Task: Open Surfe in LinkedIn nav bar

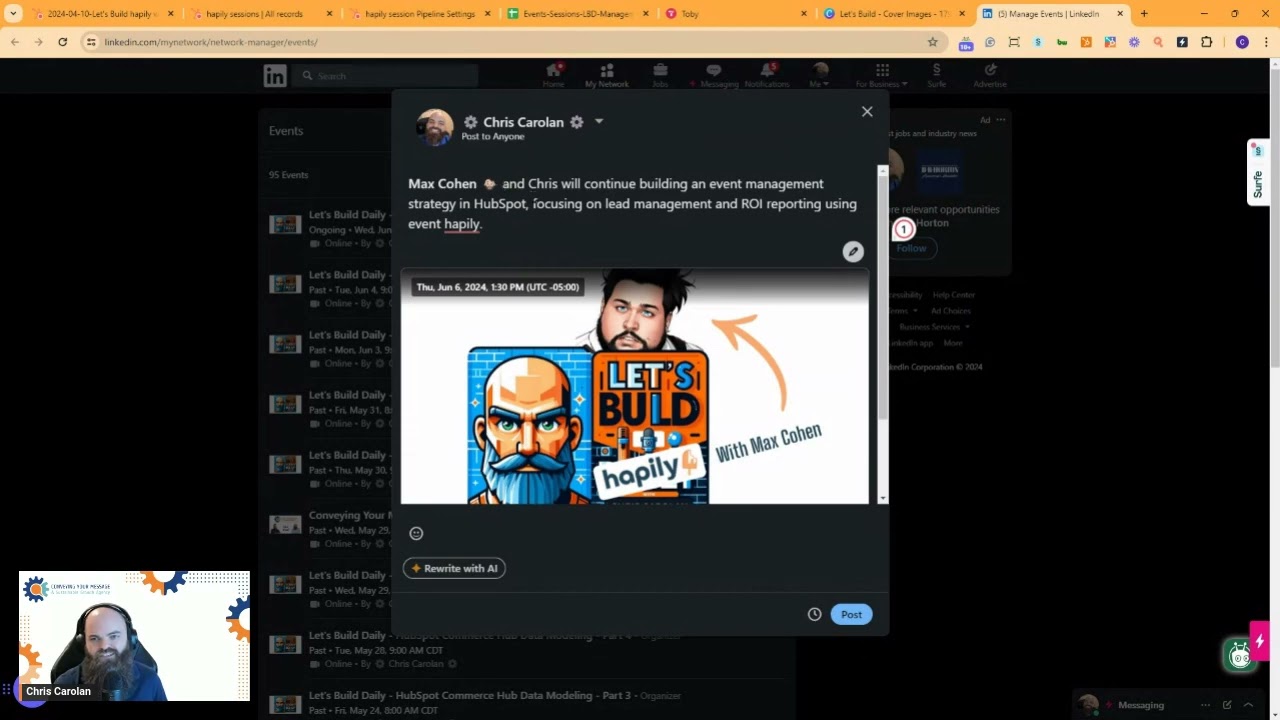Action: 936,75
